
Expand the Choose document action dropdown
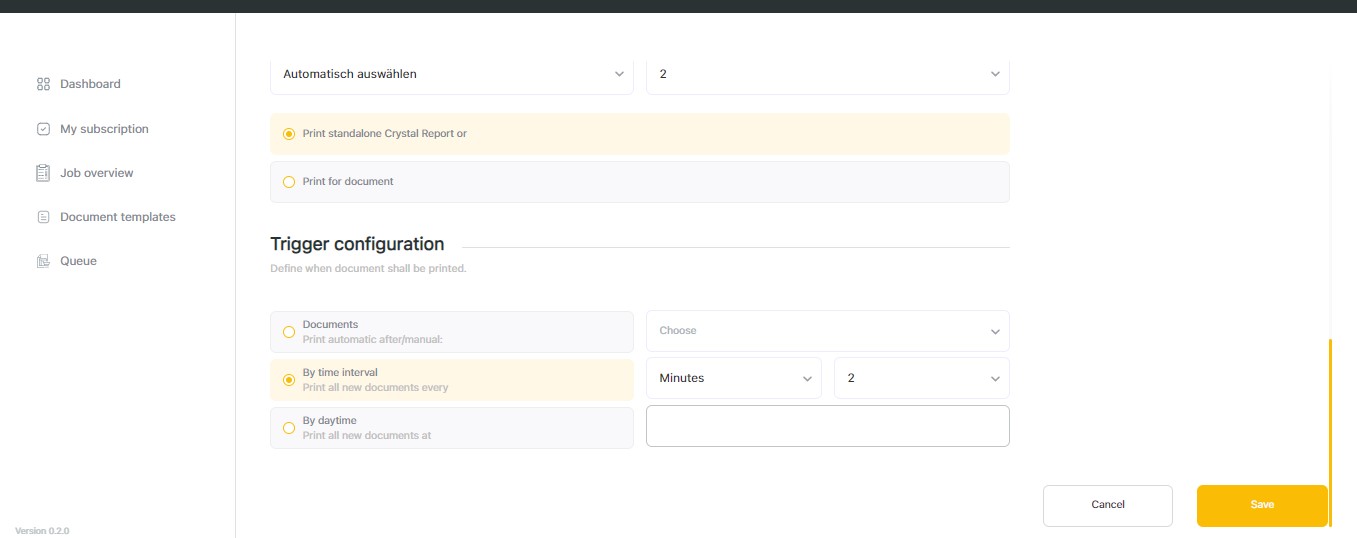(827, 331)
